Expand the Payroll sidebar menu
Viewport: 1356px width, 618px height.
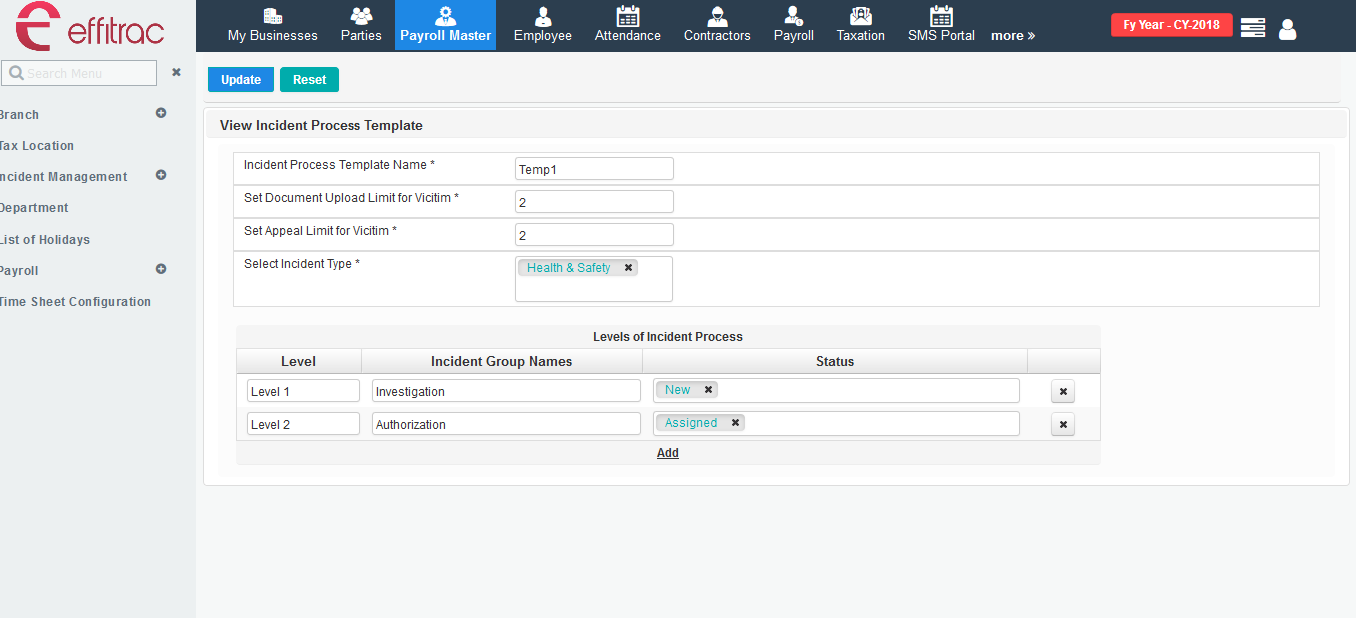point(161,269)
